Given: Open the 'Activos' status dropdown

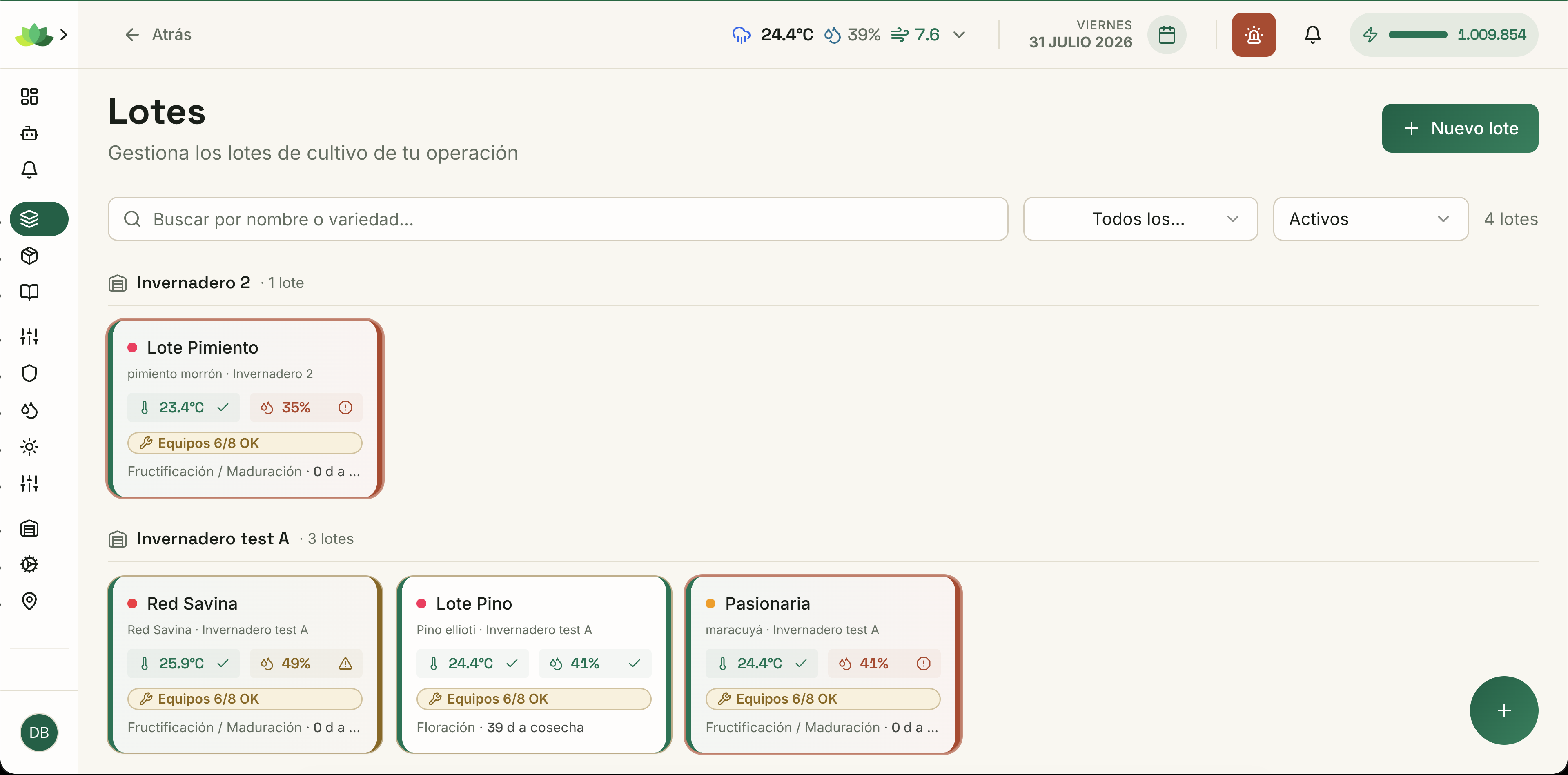Looking at the screenshot, I should point(1370,218).
